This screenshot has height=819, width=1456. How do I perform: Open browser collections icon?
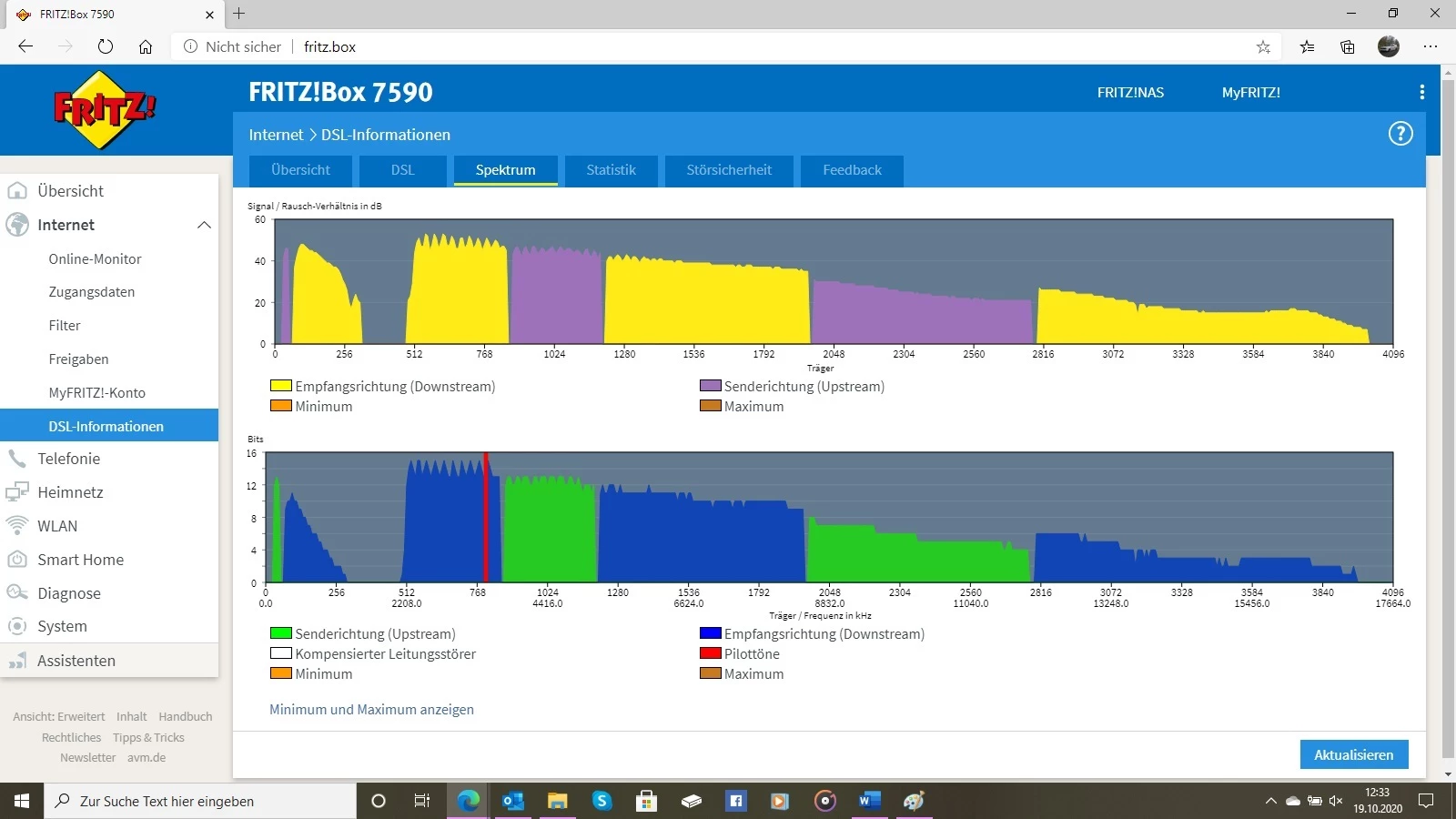[x=1348, y=46]
